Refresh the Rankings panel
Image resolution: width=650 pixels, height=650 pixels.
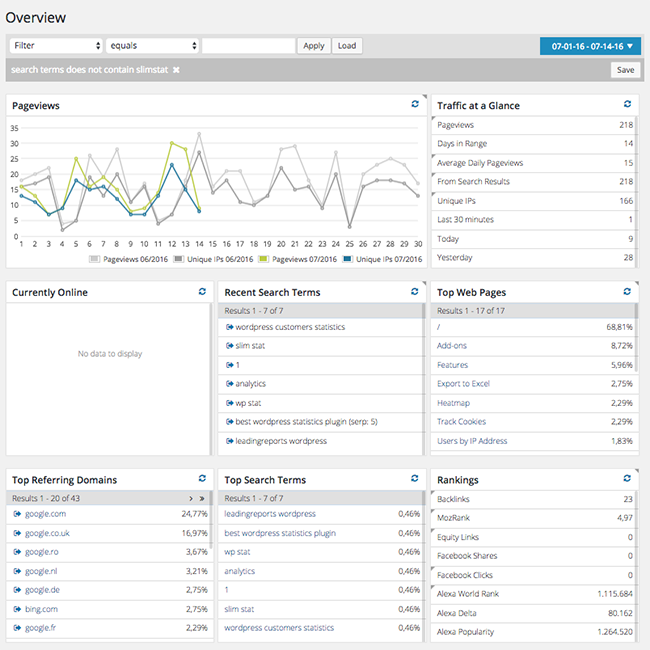point(627,479)
